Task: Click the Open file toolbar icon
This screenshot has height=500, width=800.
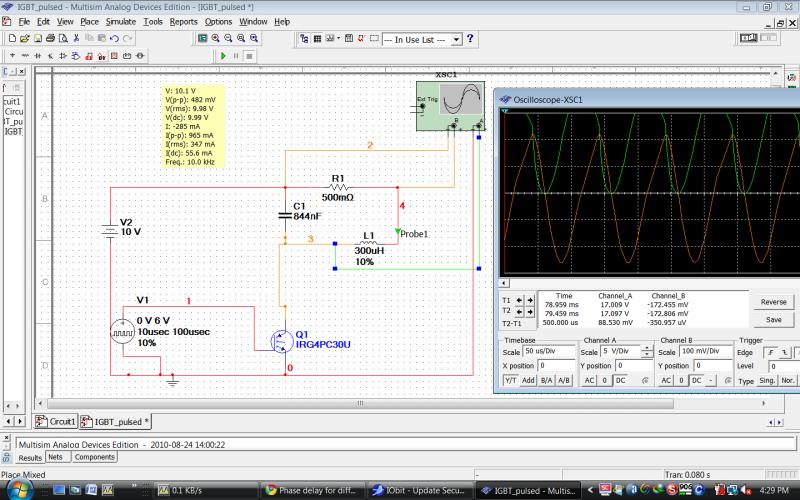Action: click(25, 38)
